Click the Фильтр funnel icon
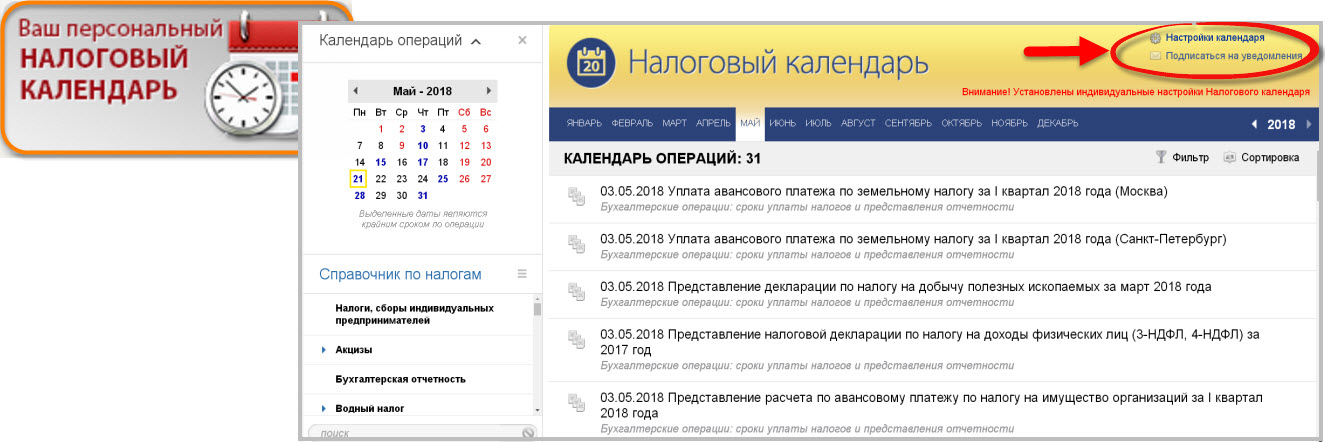 tap(1160, 157)
